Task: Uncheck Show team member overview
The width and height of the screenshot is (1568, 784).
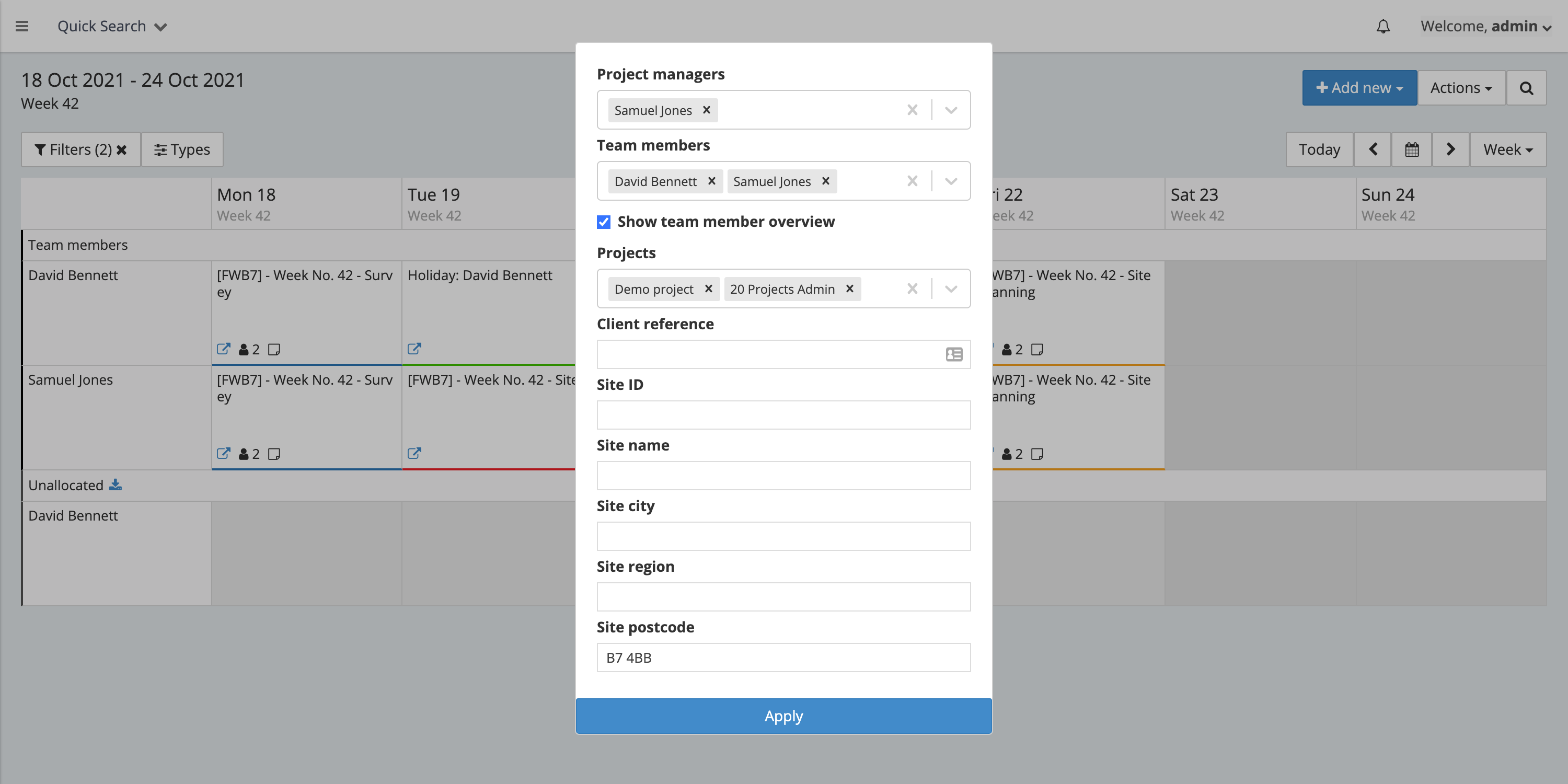Action: tap(603, 222)
